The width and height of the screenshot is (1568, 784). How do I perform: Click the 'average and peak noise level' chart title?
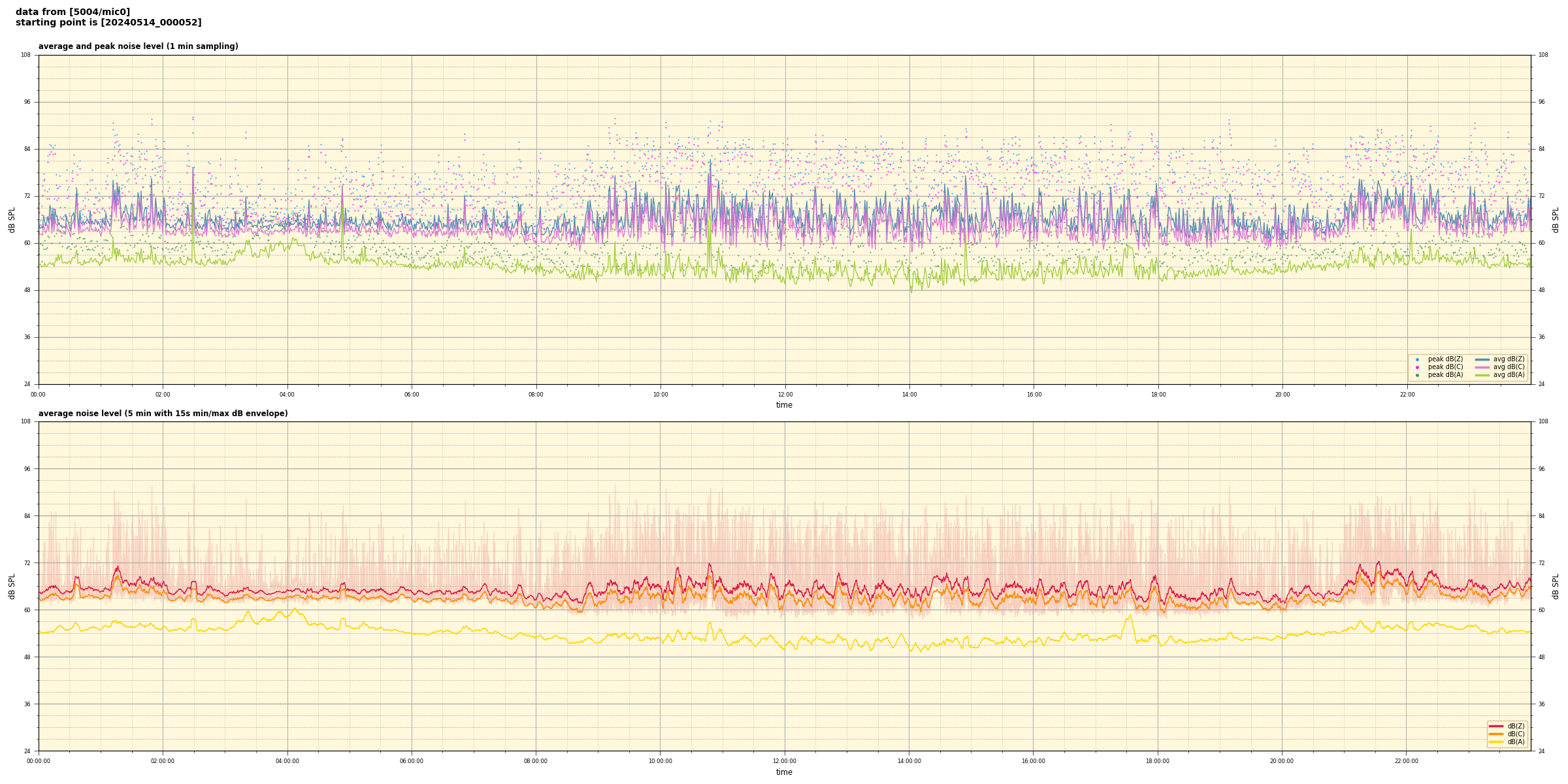pos(138,46)
